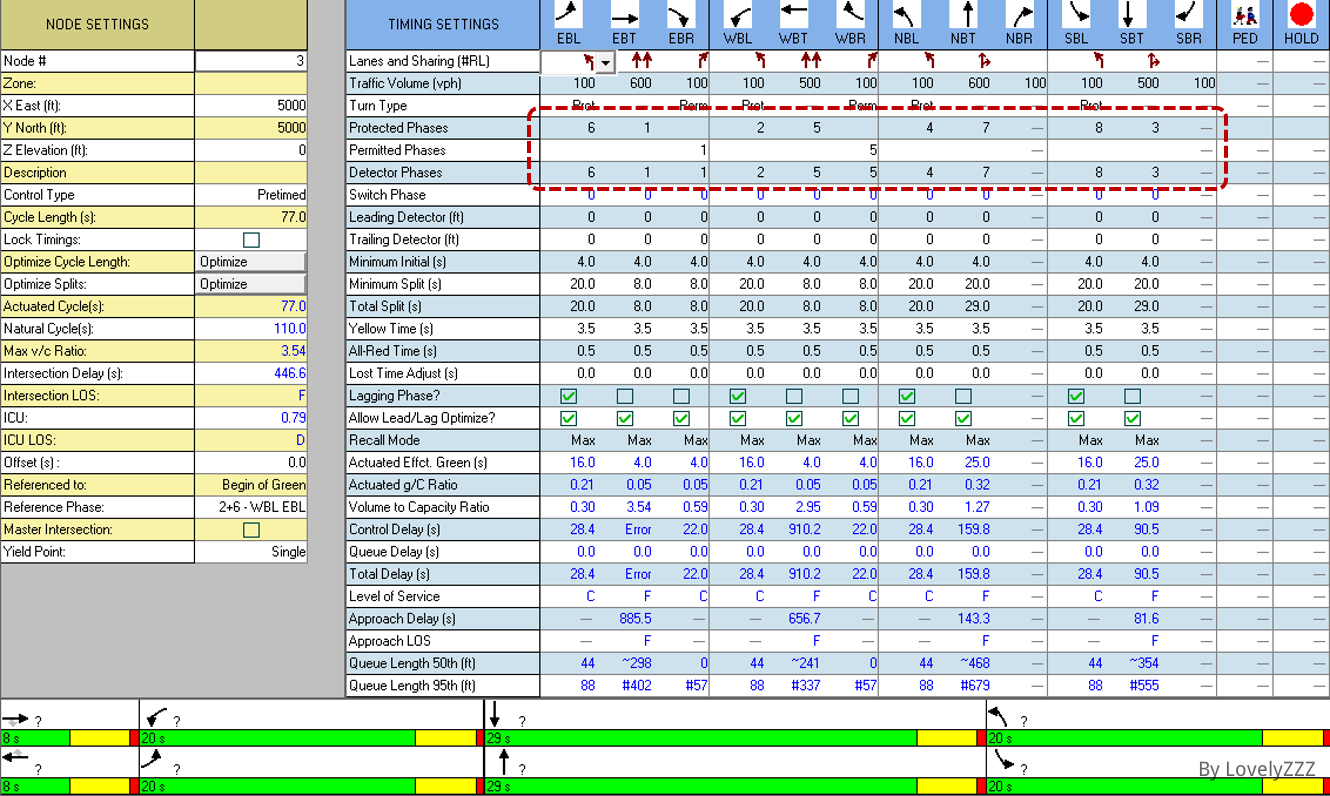
Task: Click the EBR lane arrow icon
Action: [702, 61]
